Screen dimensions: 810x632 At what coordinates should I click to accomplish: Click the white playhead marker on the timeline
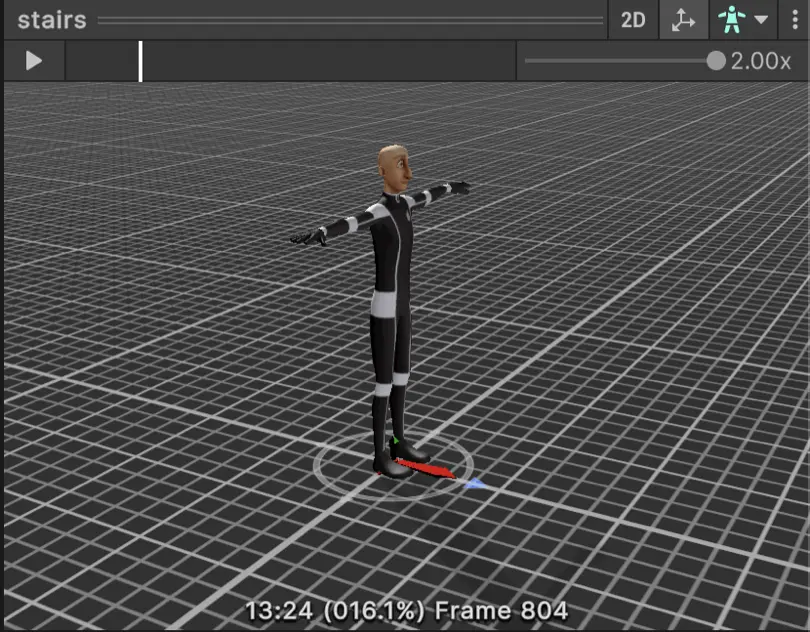pyautogui.click(x=140, y=61)
